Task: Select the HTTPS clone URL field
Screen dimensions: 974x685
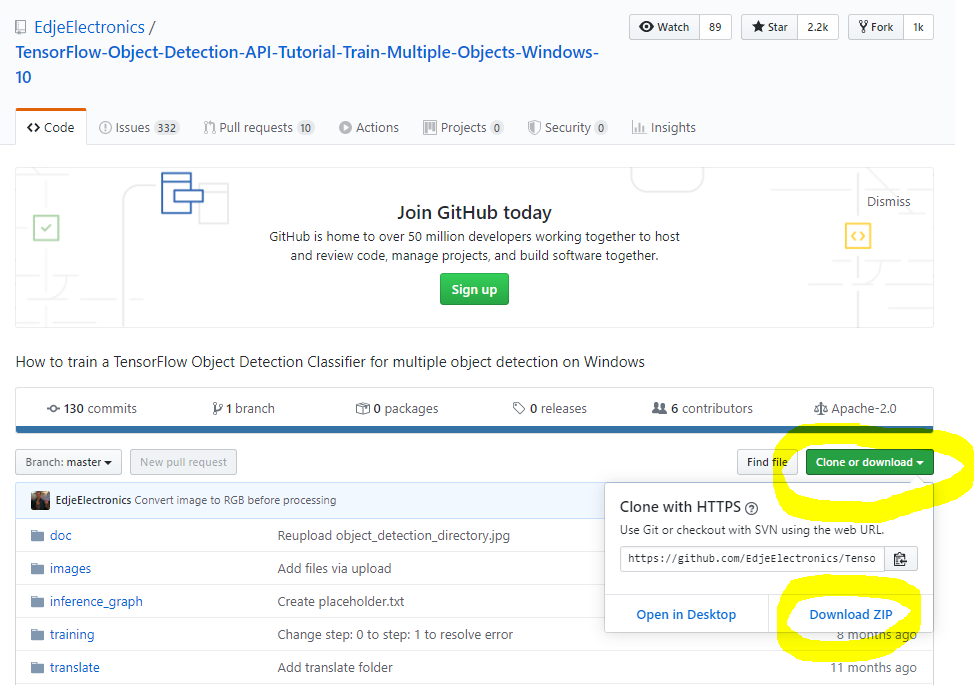Action: pos(752,559)
